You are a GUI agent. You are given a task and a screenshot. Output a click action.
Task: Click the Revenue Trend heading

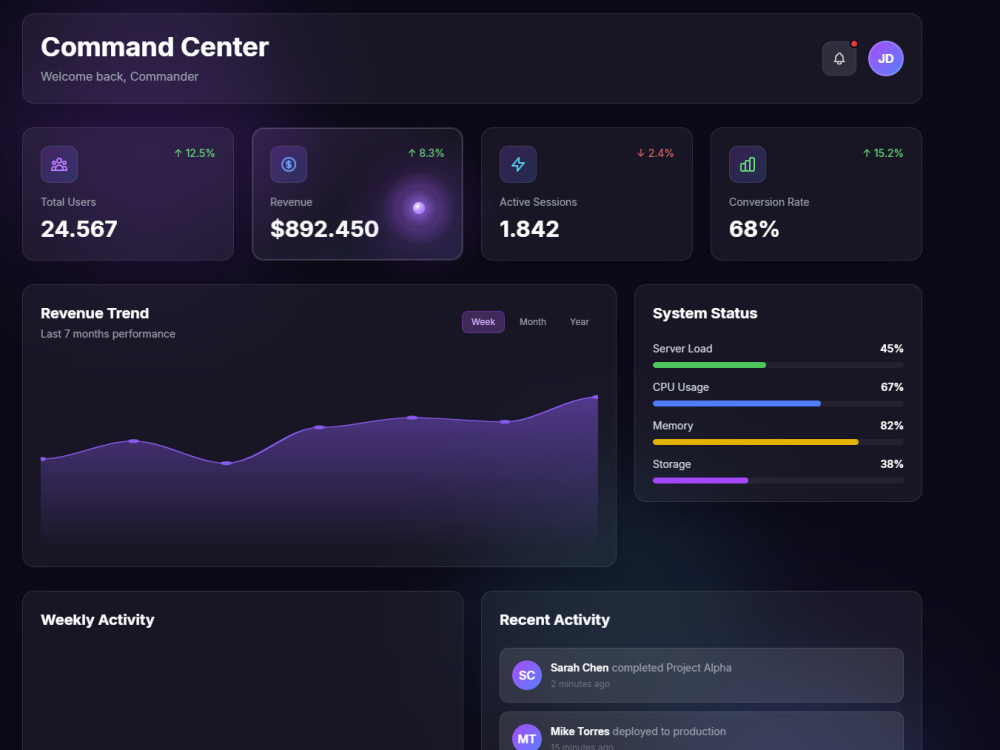[x=95, y=313]
